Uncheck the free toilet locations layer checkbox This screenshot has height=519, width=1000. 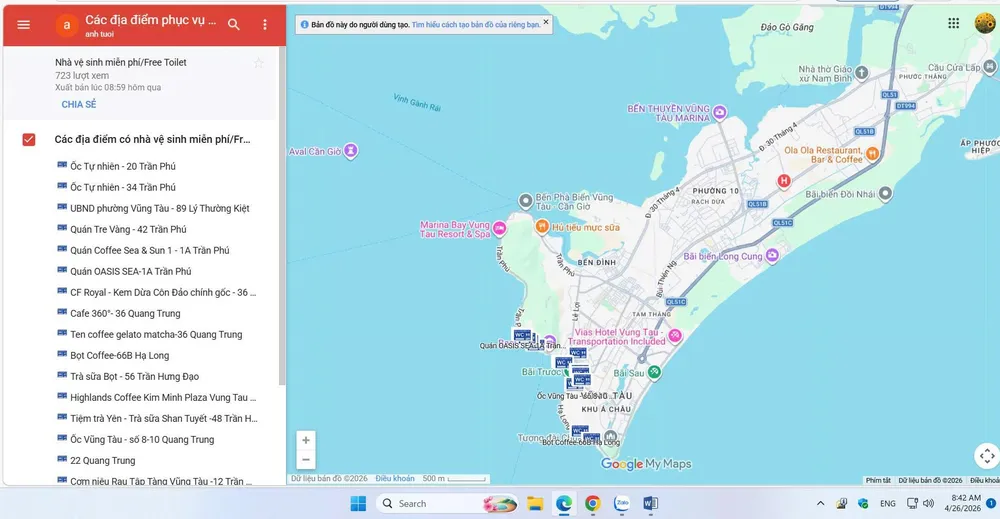pos(29,139)
